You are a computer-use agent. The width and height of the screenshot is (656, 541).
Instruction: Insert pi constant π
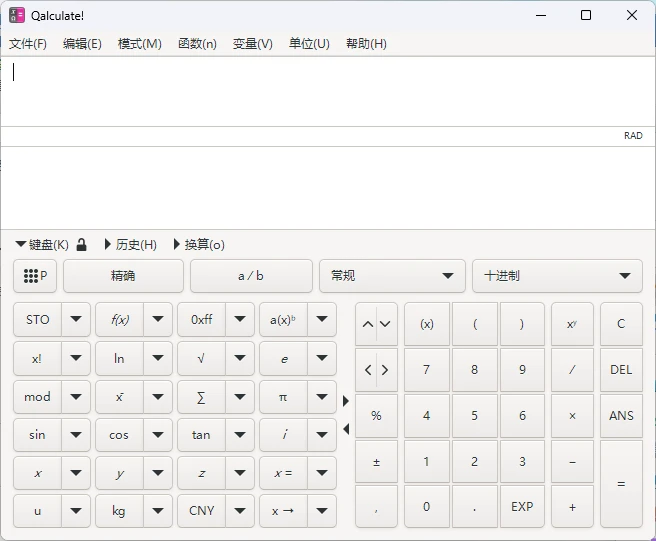click(x=284, y=397)
